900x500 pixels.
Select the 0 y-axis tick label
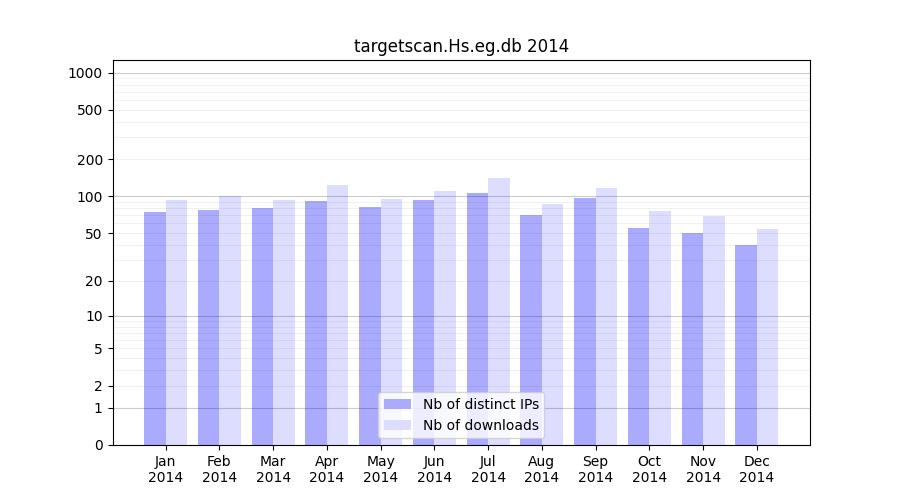[x=98, y=445]
